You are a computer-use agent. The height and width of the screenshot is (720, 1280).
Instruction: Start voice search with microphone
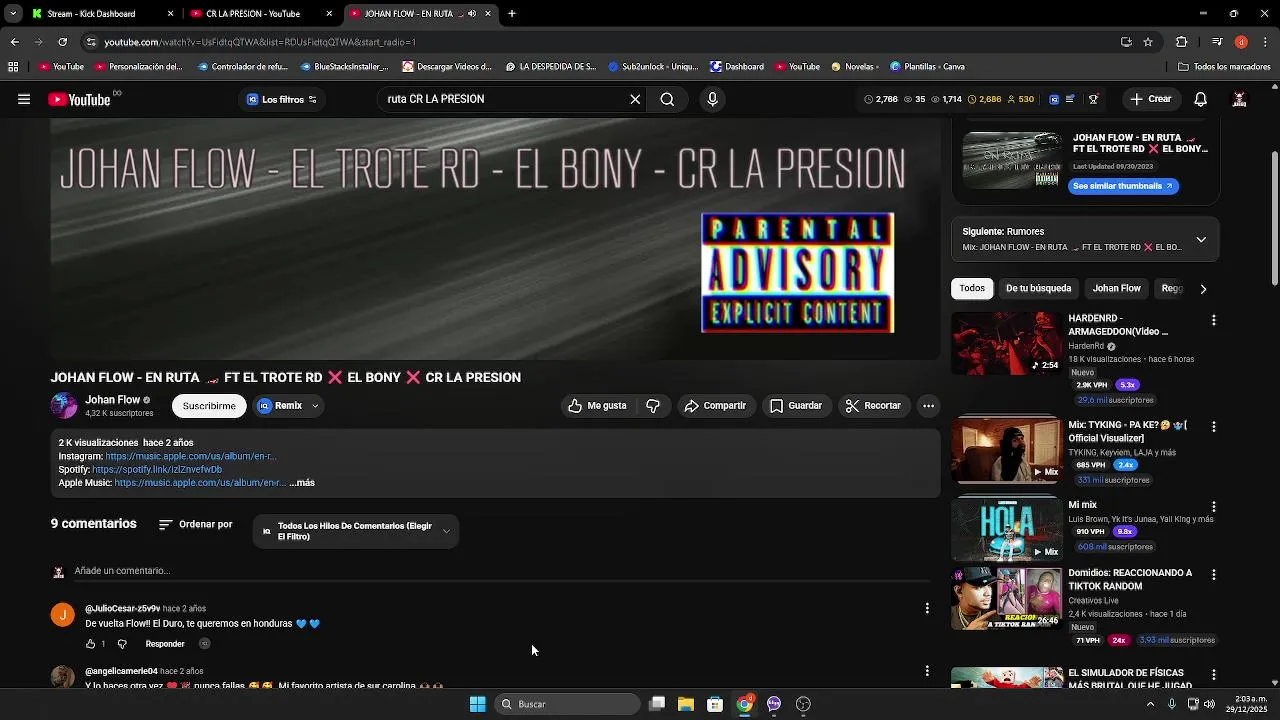click(x=712, y=99)
